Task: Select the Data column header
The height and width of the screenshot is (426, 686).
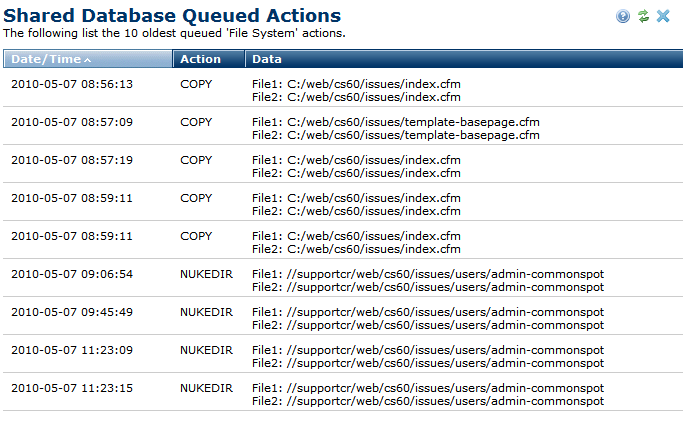Action: [266, 59]
